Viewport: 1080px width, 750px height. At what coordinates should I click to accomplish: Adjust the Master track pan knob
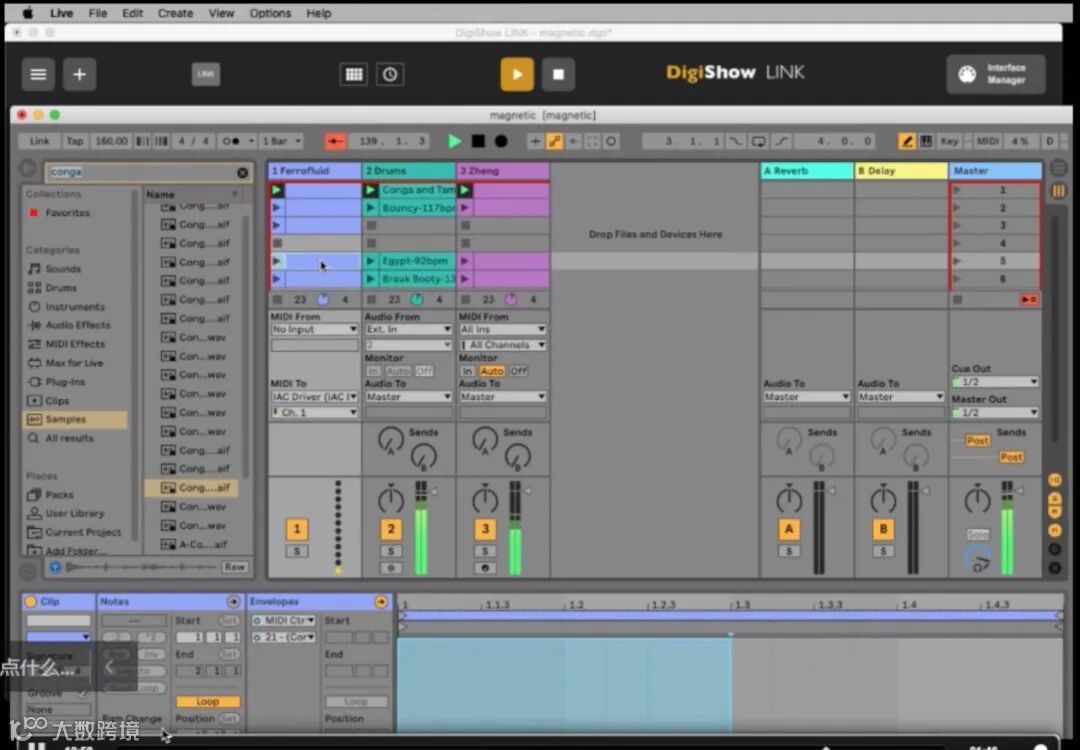[977, 499]
